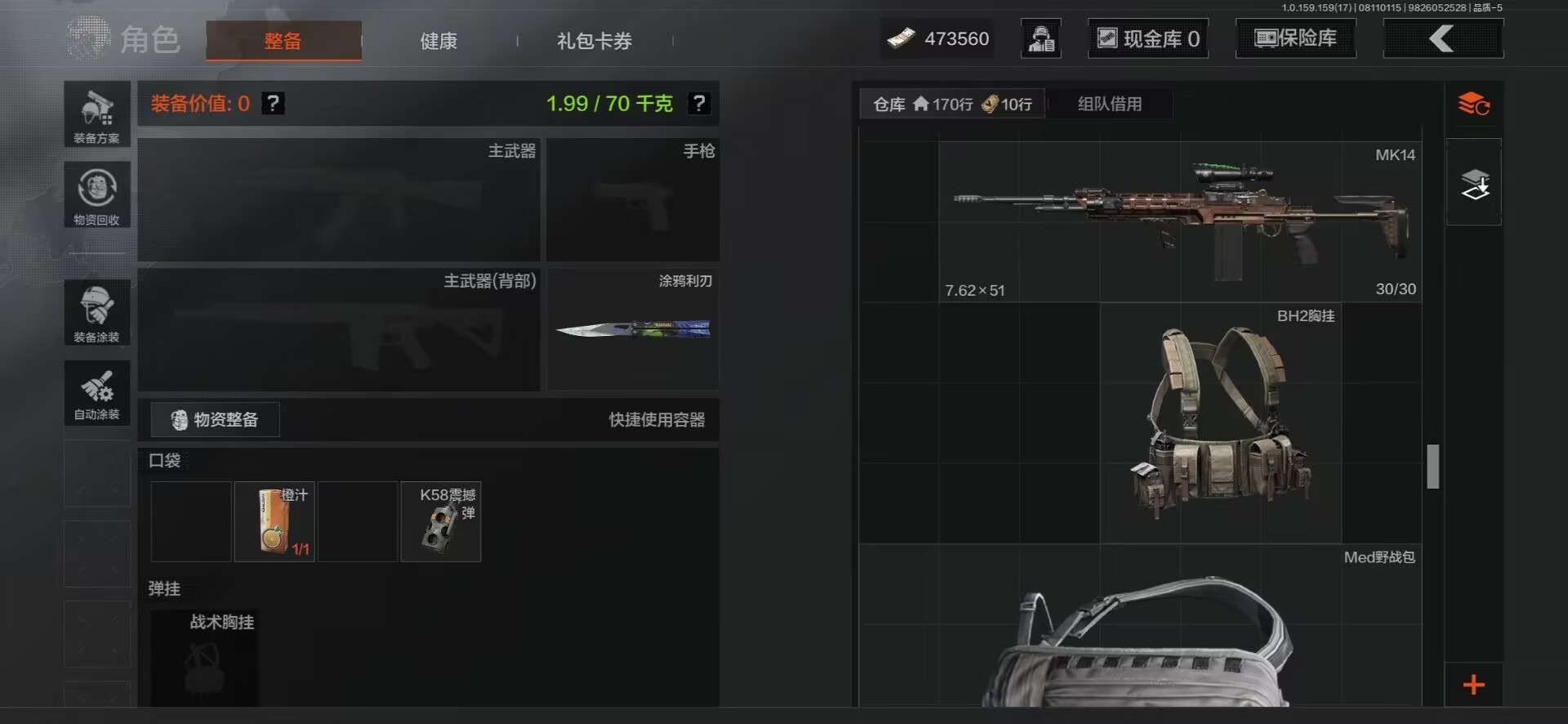The width and height of the screenshot is (1568, 724).
Task: Click the warehouse vertical scrollbar handle
Action: pos(1432,467)
